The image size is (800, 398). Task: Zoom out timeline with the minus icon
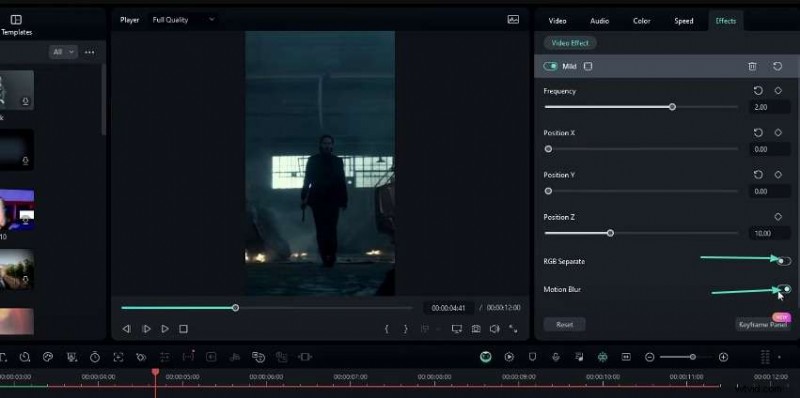[x=649, y=357]
